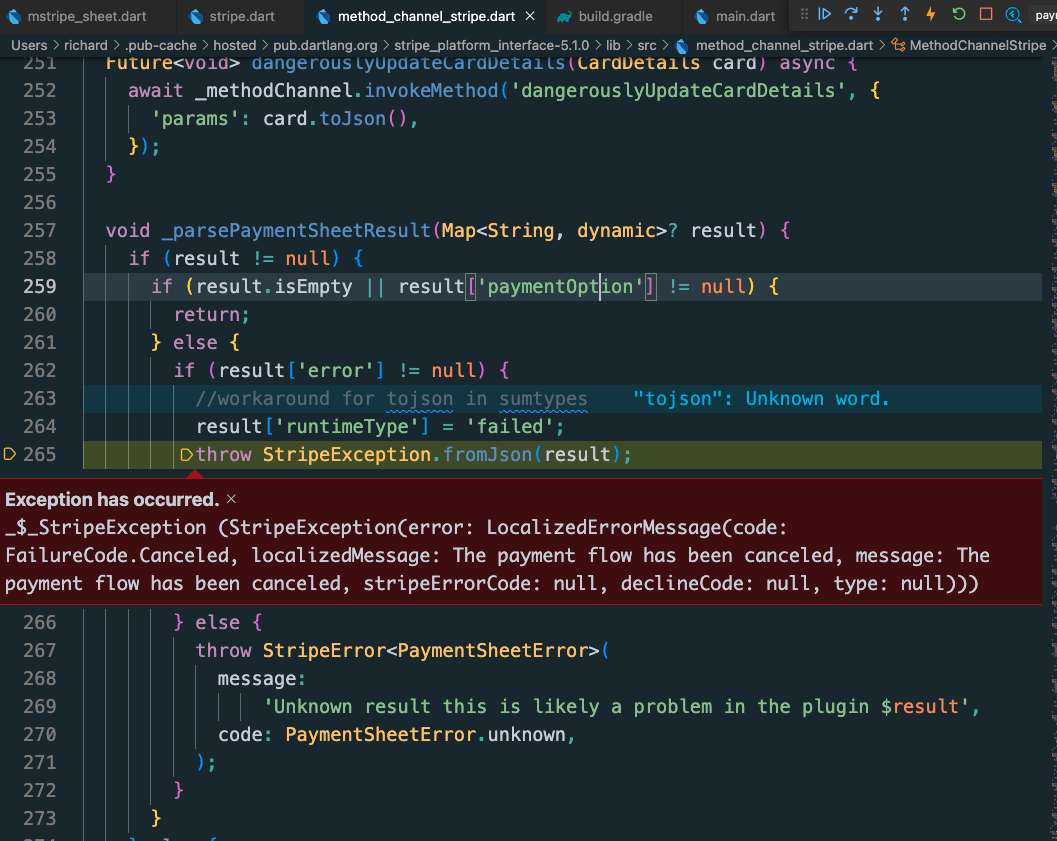Open the .pub-cache breadcrumb segment

(x=160, y=45)
